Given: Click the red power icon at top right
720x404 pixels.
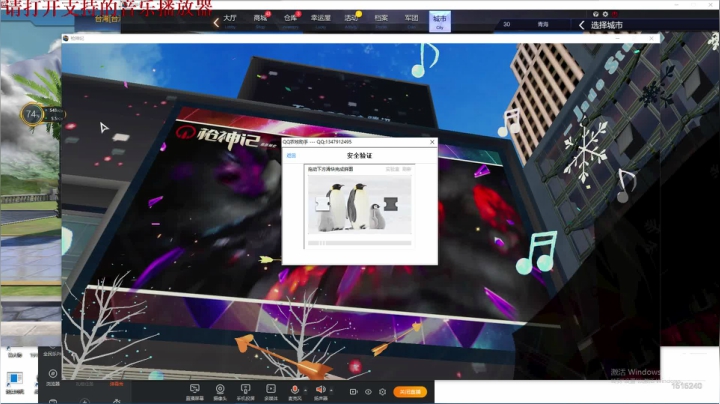Looking at the screenshot, I should pyautogui.click(x=614, y=14).
